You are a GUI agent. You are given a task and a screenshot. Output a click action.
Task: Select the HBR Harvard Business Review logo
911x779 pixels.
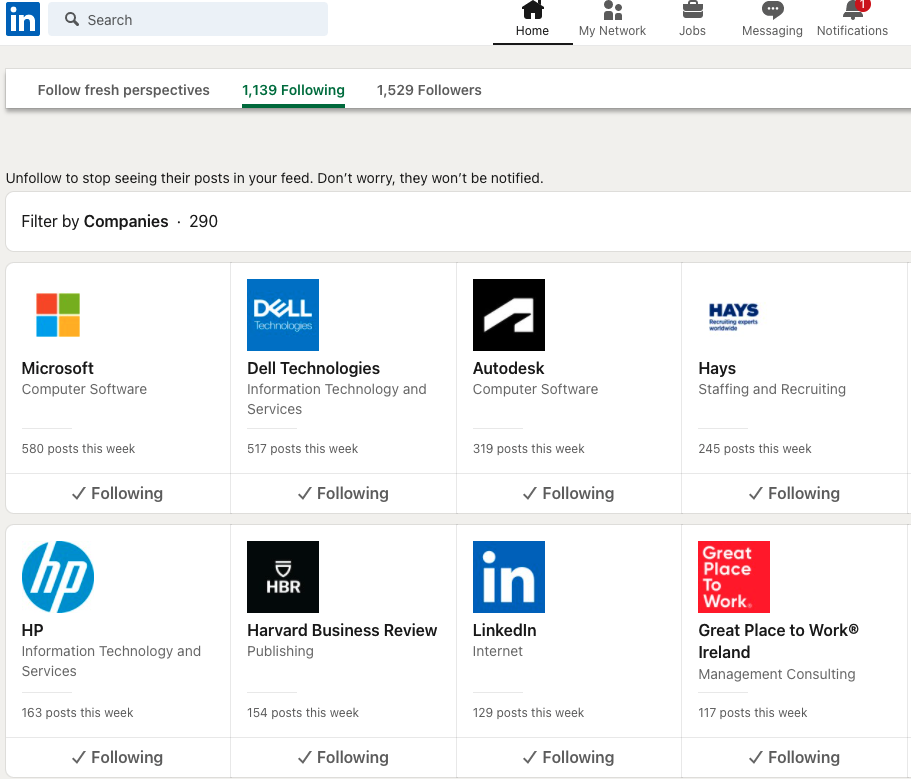point(282,577)
